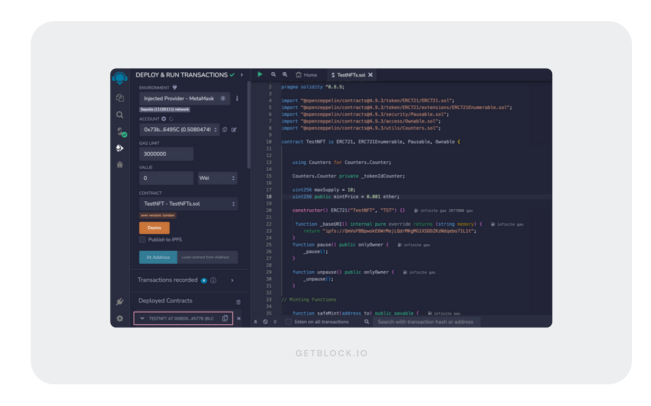The height and width of the screenshot is (406, 651).
Task: Click the info icon beside environment dropdown
Action: (237, 98)
